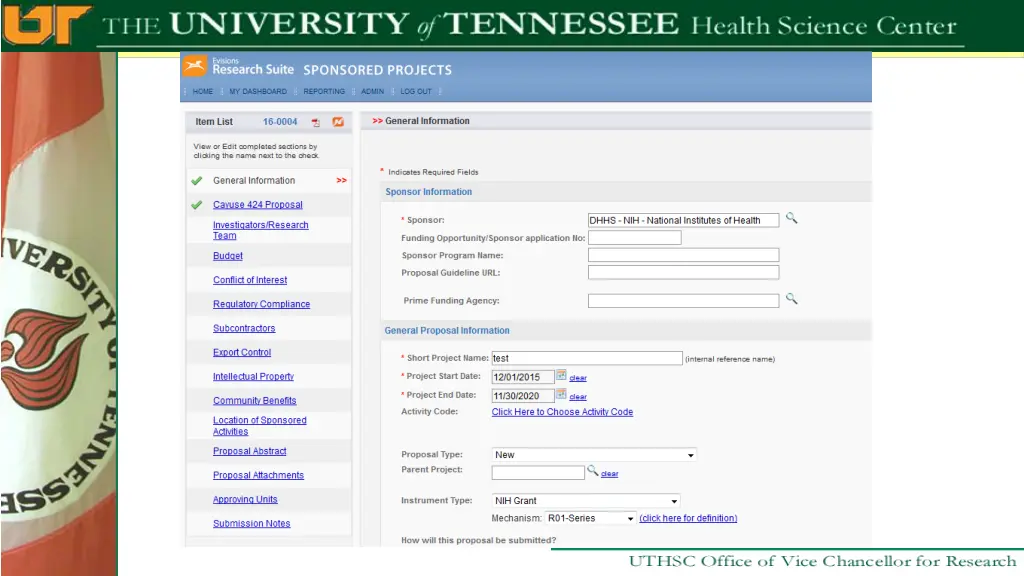
Task: Open the Proposal Attachments section
Action: click(x=258, y=475)
